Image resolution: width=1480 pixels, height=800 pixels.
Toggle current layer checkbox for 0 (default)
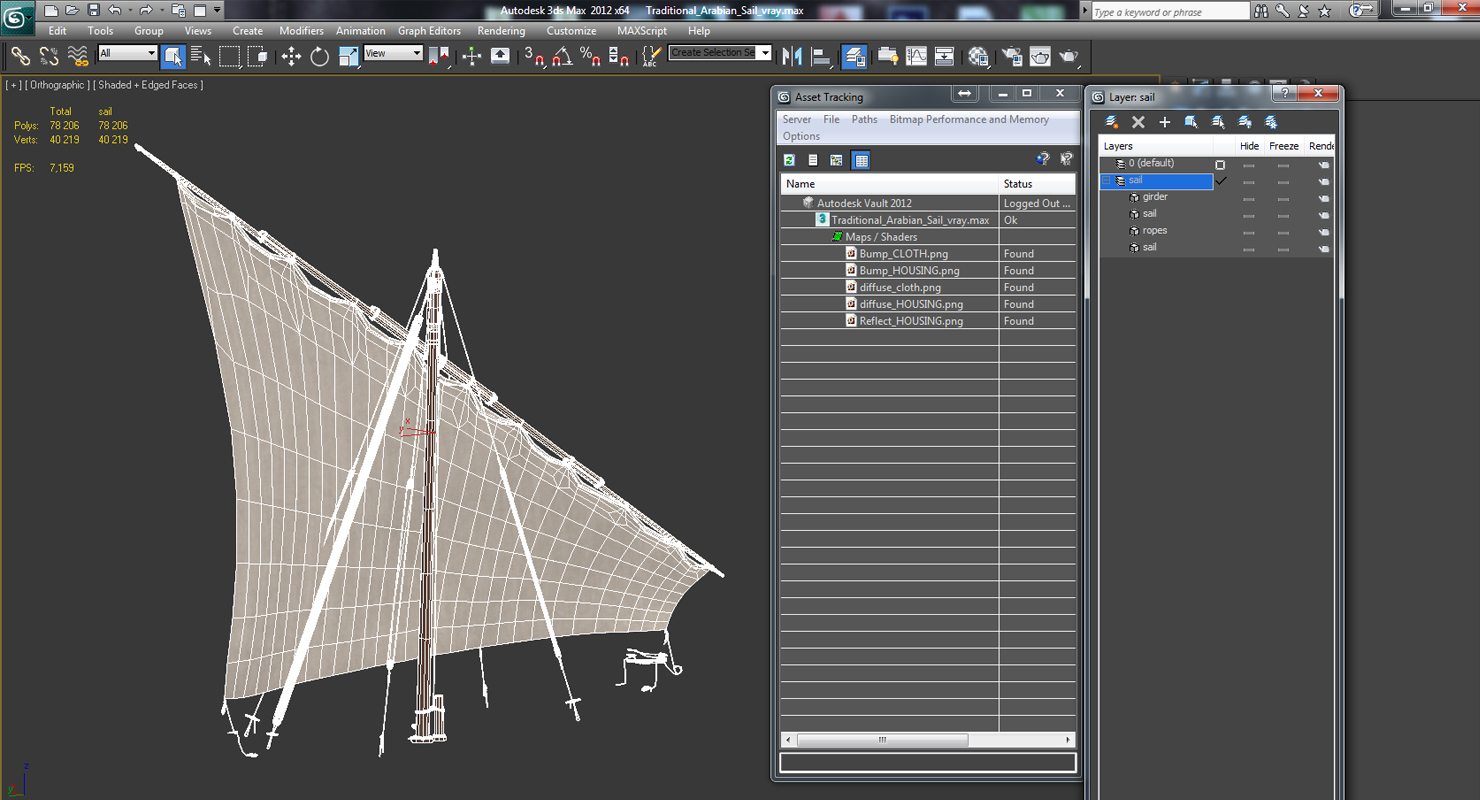(1220, 164)
